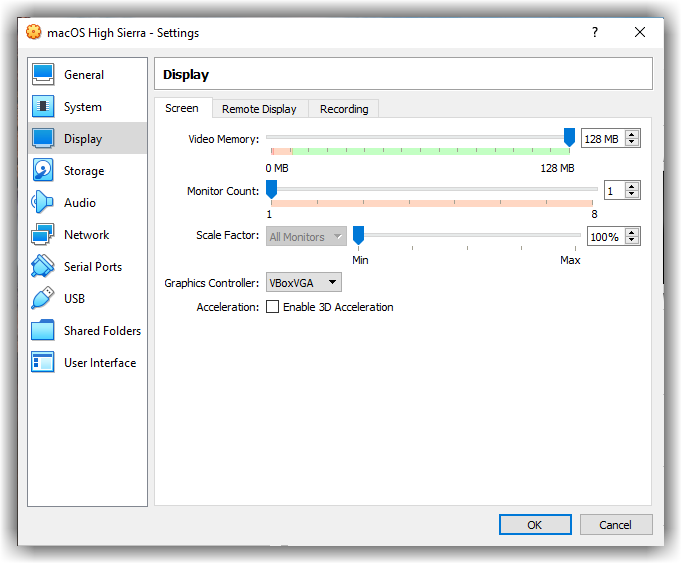Select the Network monitors icon
The height and width of the screenshot is (564, 682).
[x=43, y=235]
